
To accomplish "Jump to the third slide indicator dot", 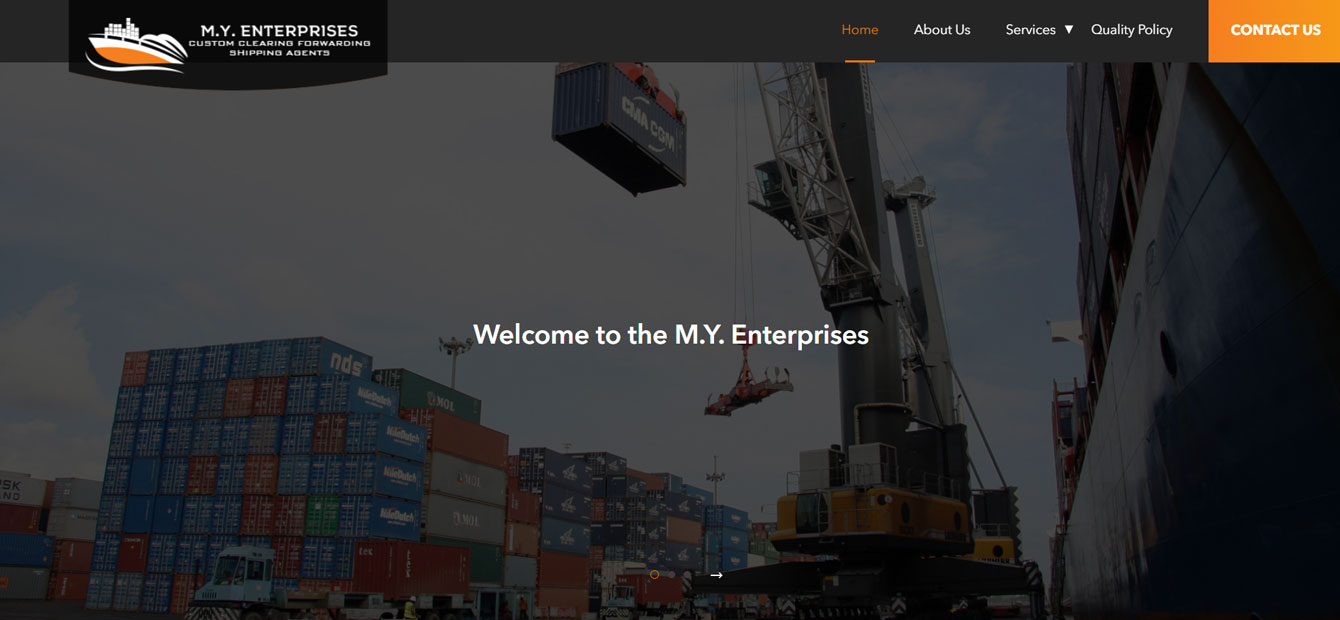I will (688, 575).
